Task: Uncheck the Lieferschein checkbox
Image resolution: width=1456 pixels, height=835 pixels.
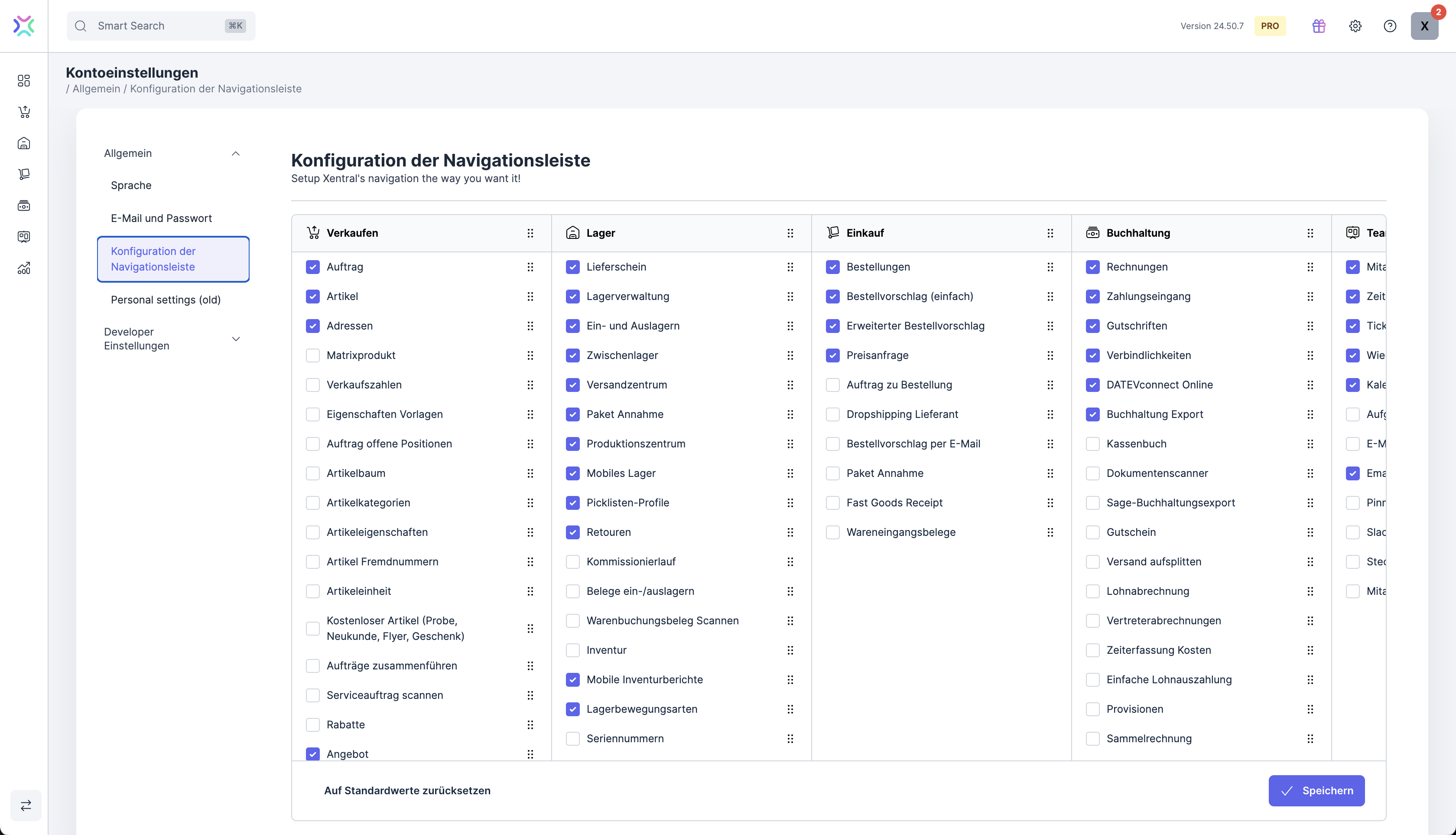Action: click(x=572, y=267)
